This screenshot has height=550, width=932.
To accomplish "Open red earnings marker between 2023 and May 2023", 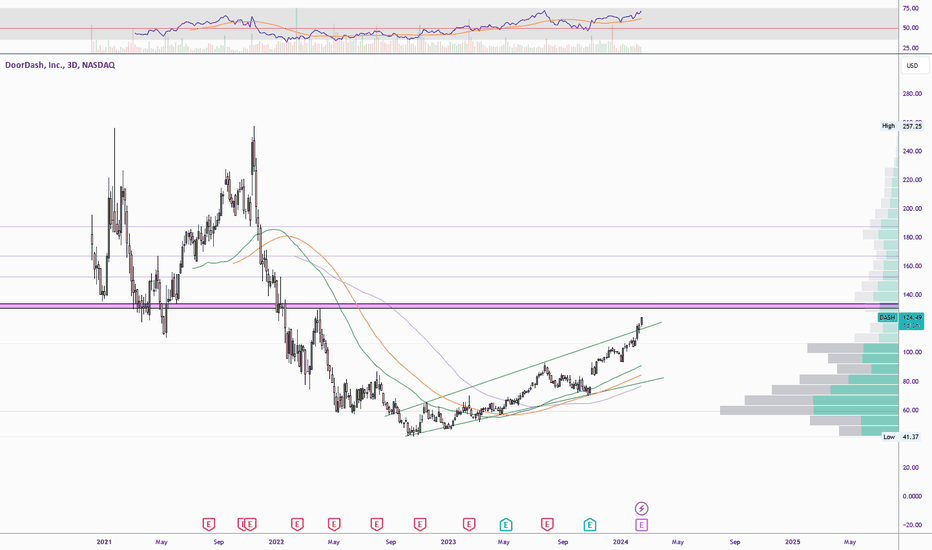I will (469, 524).
